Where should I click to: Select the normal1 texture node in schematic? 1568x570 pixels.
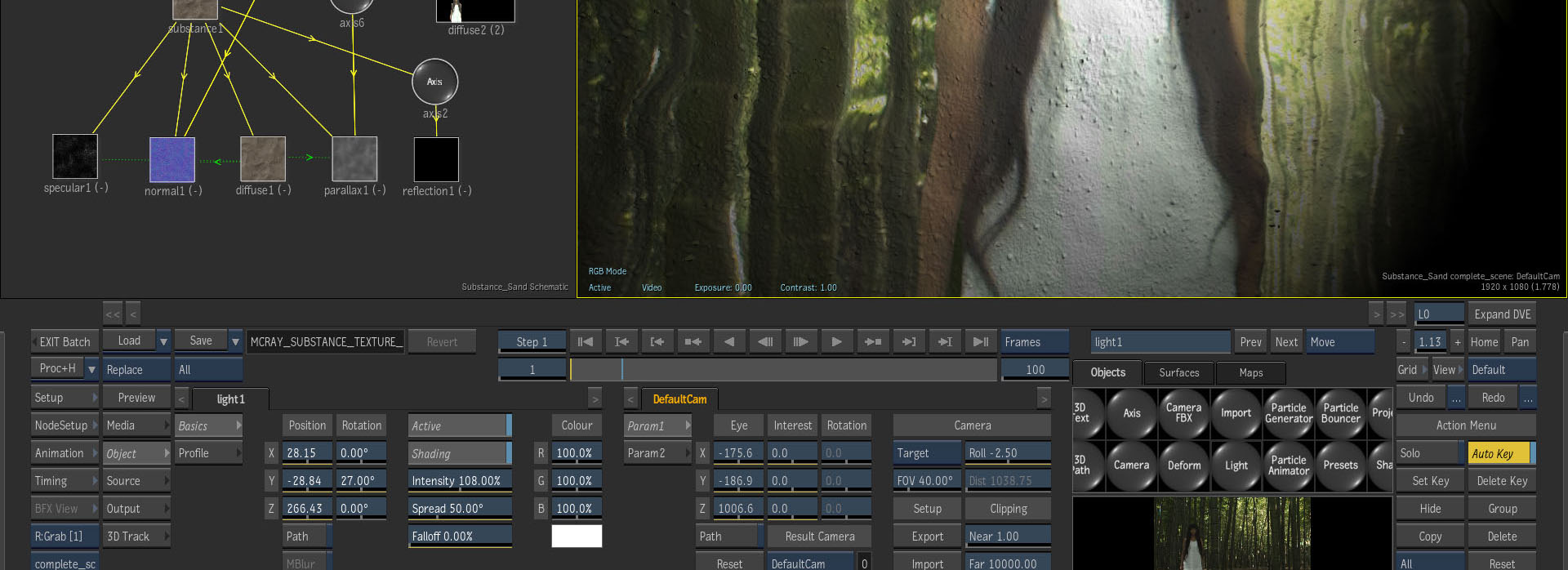(172, 159)
